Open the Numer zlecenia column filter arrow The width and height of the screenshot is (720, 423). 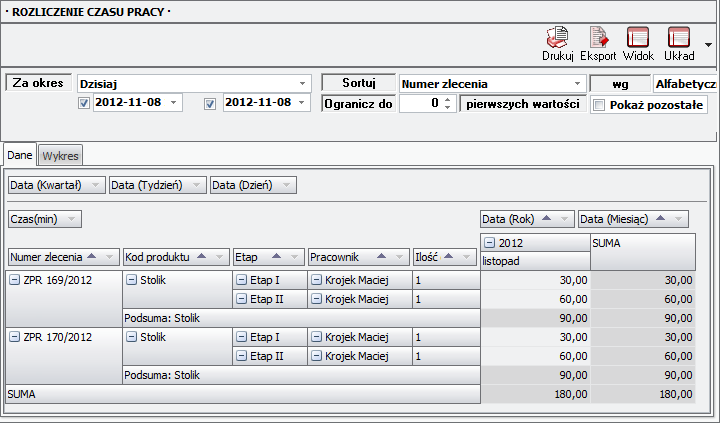(x=109, y=257)
